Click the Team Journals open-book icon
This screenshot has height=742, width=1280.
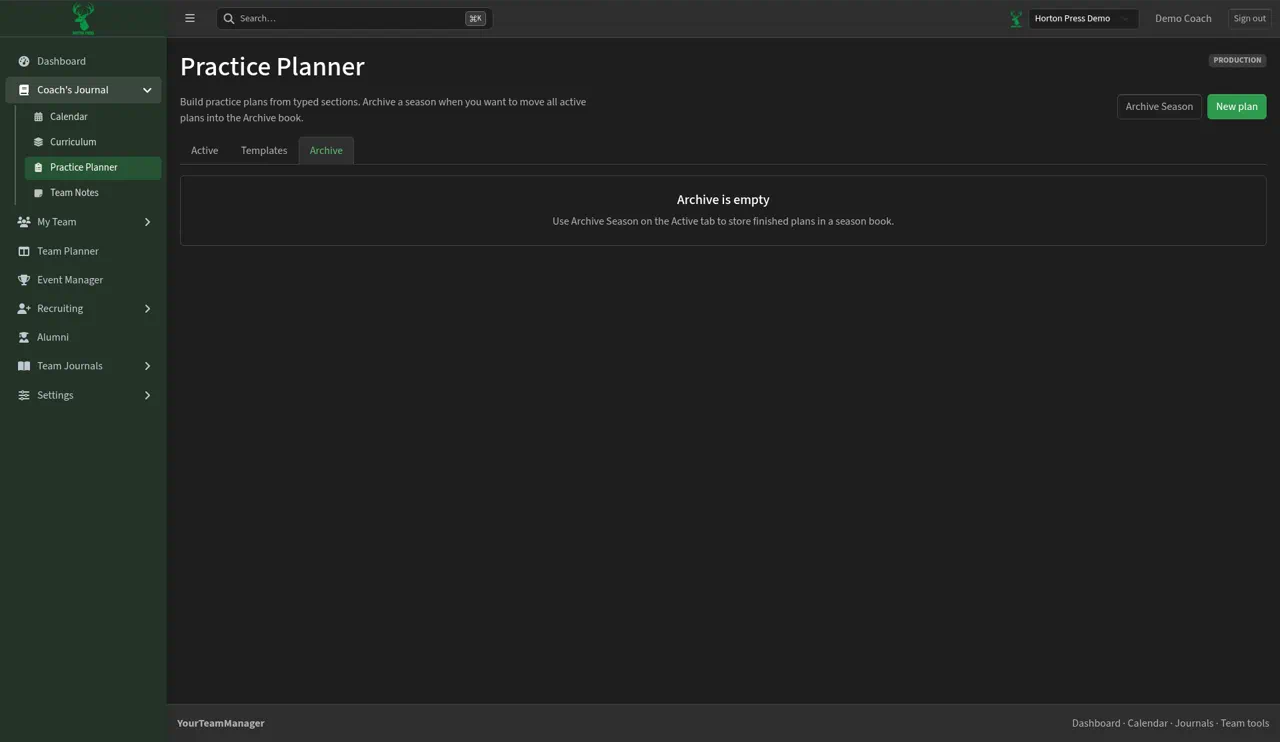tap(24, 366)
